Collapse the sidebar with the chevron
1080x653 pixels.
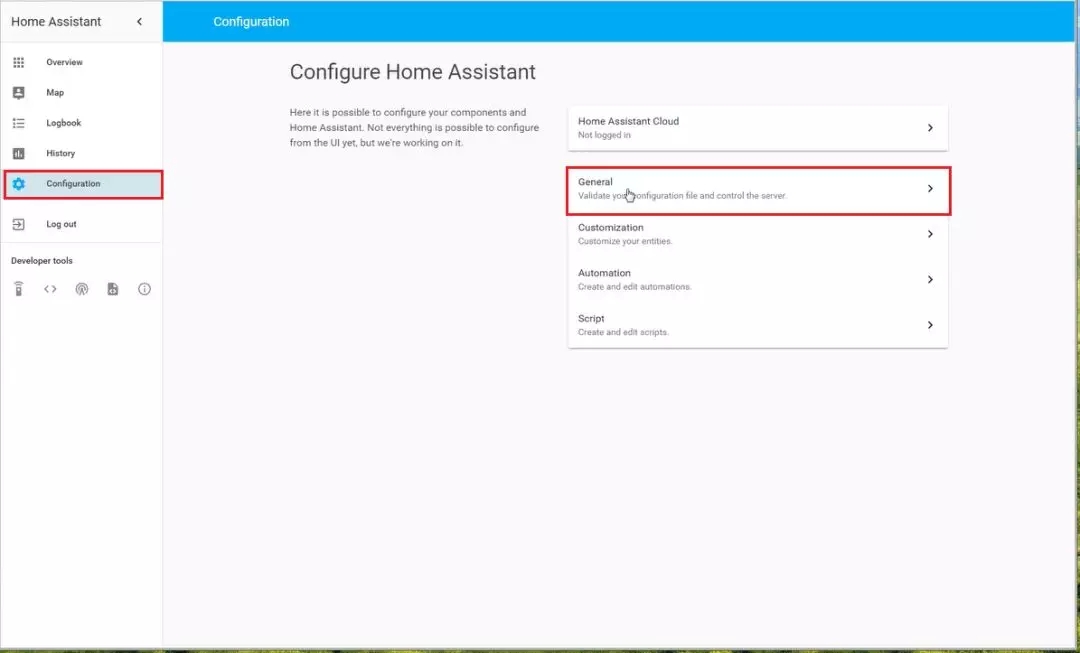[x=139, y=21]
